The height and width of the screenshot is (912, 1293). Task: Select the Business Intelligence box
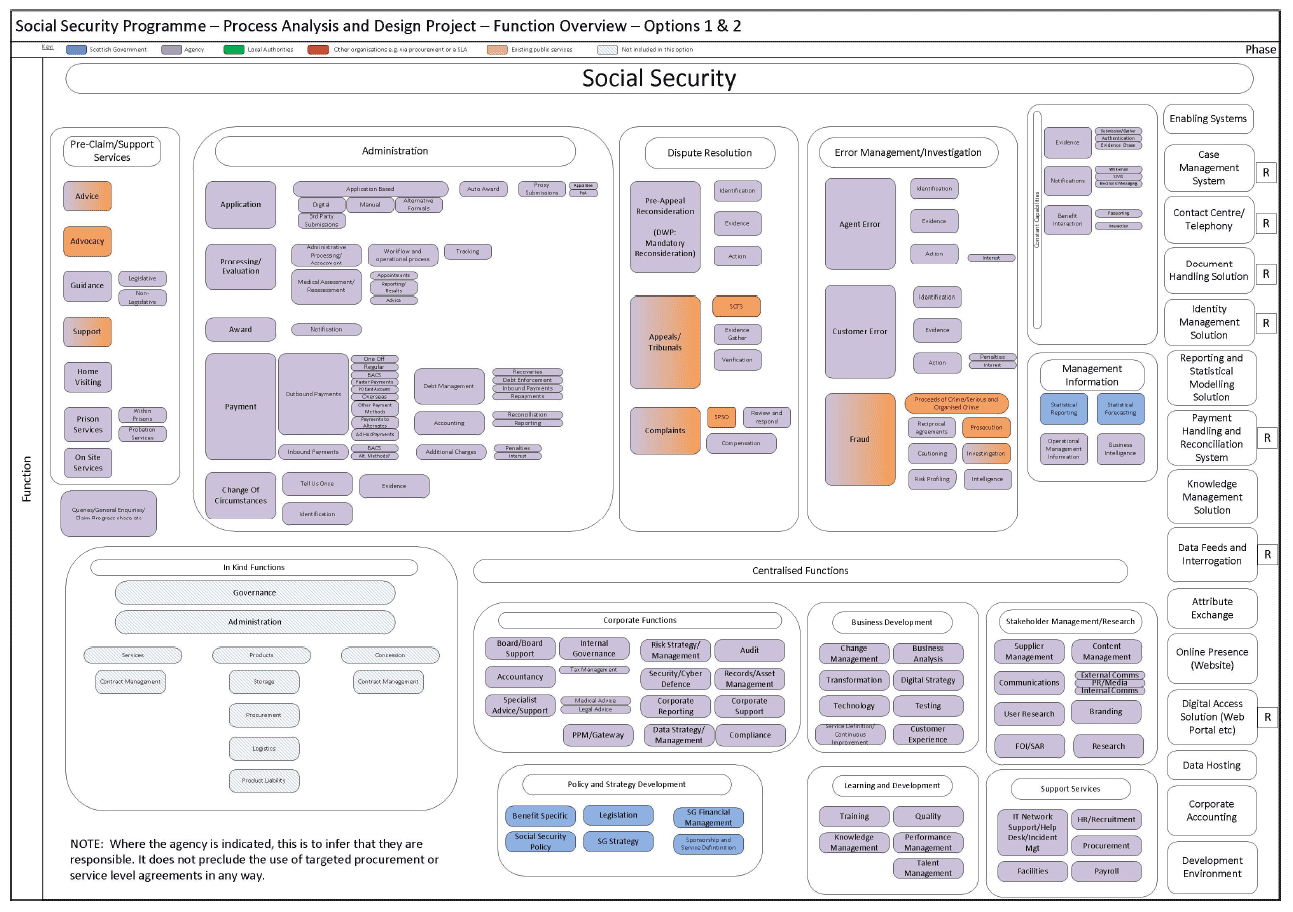point(1120,449)
